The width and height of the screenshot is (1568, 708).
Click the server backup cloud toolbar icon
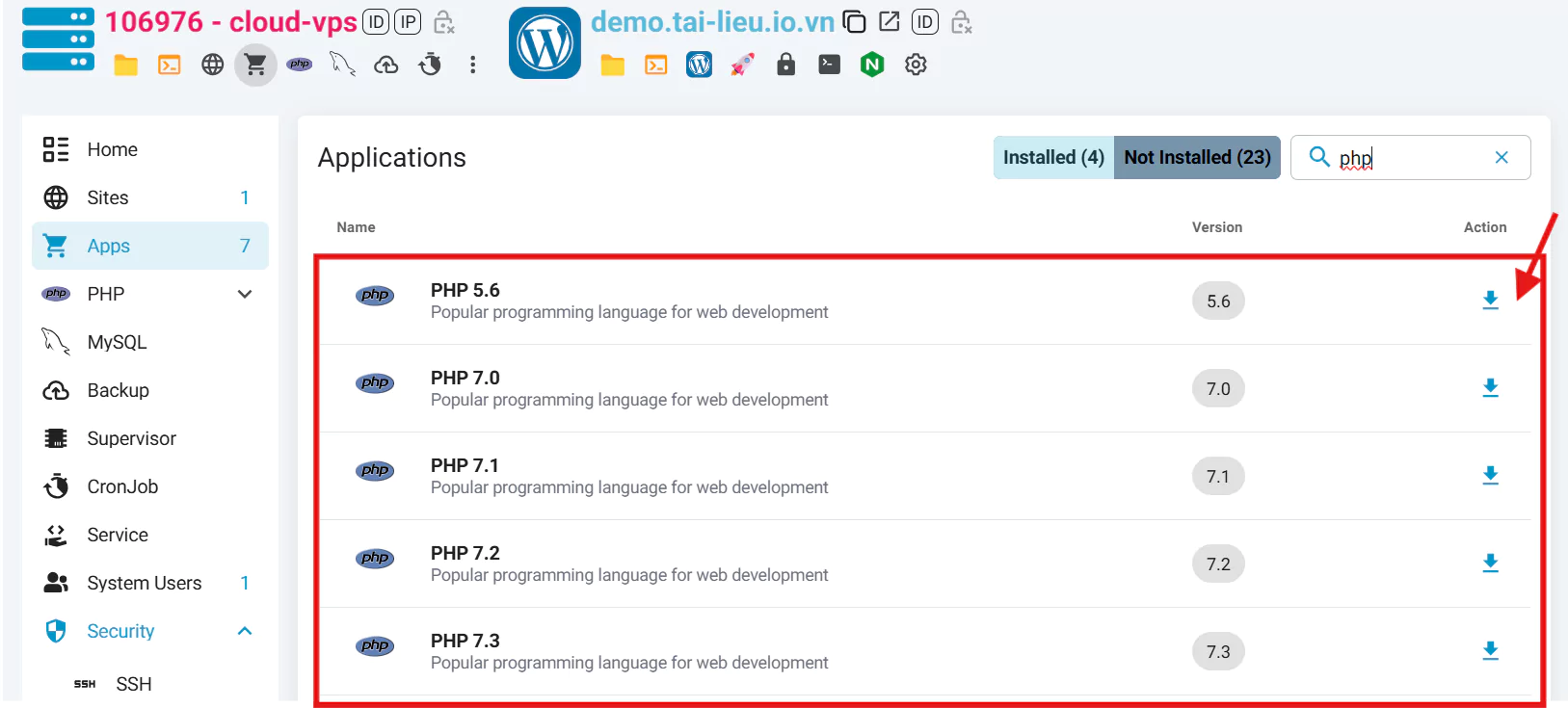click(x=386, y=65)
